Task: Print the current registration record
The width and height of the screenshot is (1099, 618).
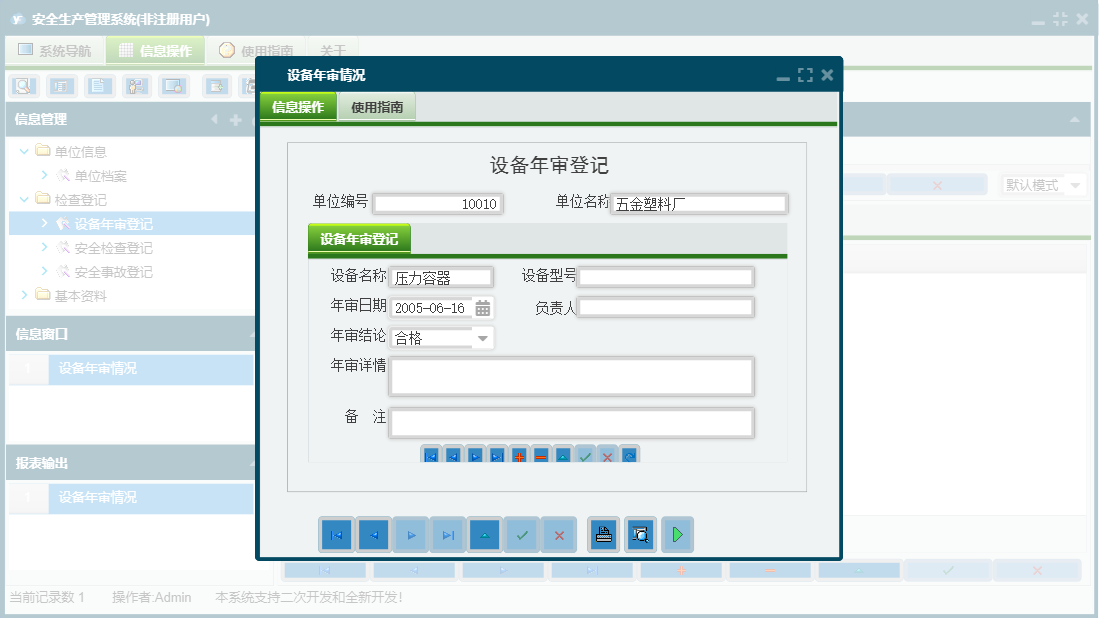Action: (604, 534)
